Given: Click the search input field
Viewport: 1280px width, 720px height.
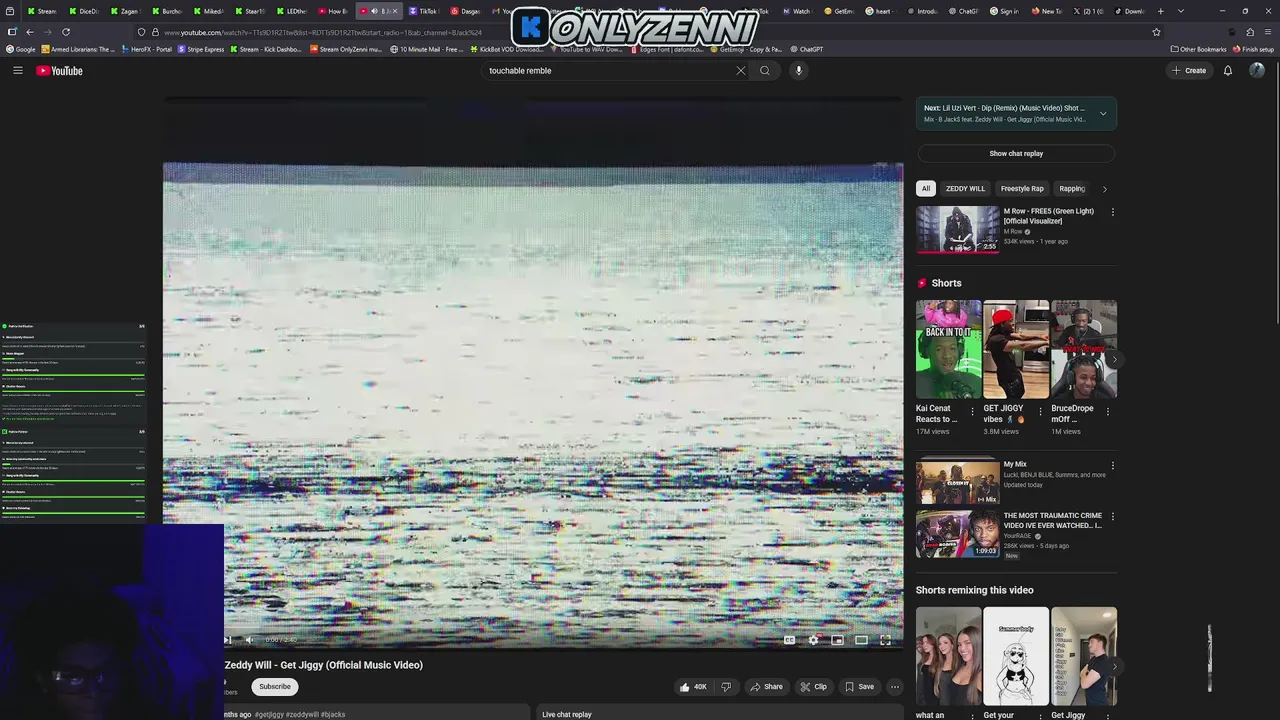Looking at the screenshot, I should [608, 71].
